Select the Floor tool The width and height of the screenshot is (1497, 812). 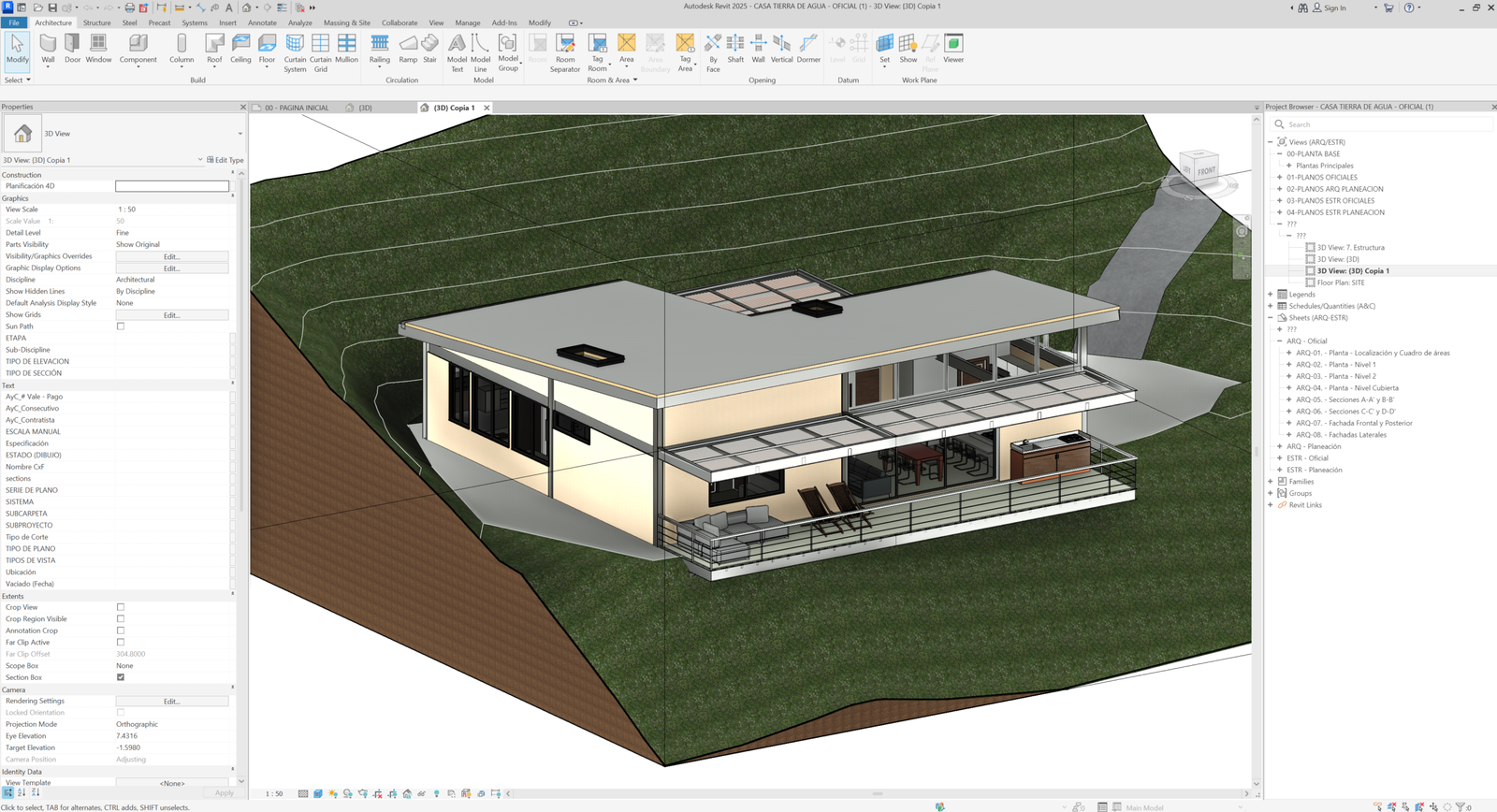click(x=267, y=50)
